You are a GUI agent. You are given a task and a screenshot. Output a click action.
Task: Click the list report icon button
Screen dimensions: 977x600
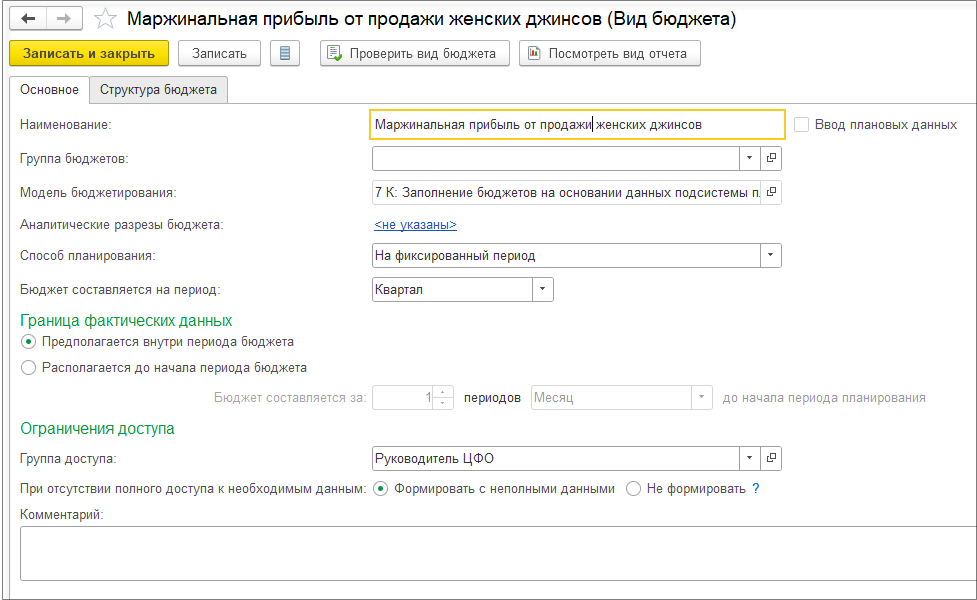pos(285,53)
